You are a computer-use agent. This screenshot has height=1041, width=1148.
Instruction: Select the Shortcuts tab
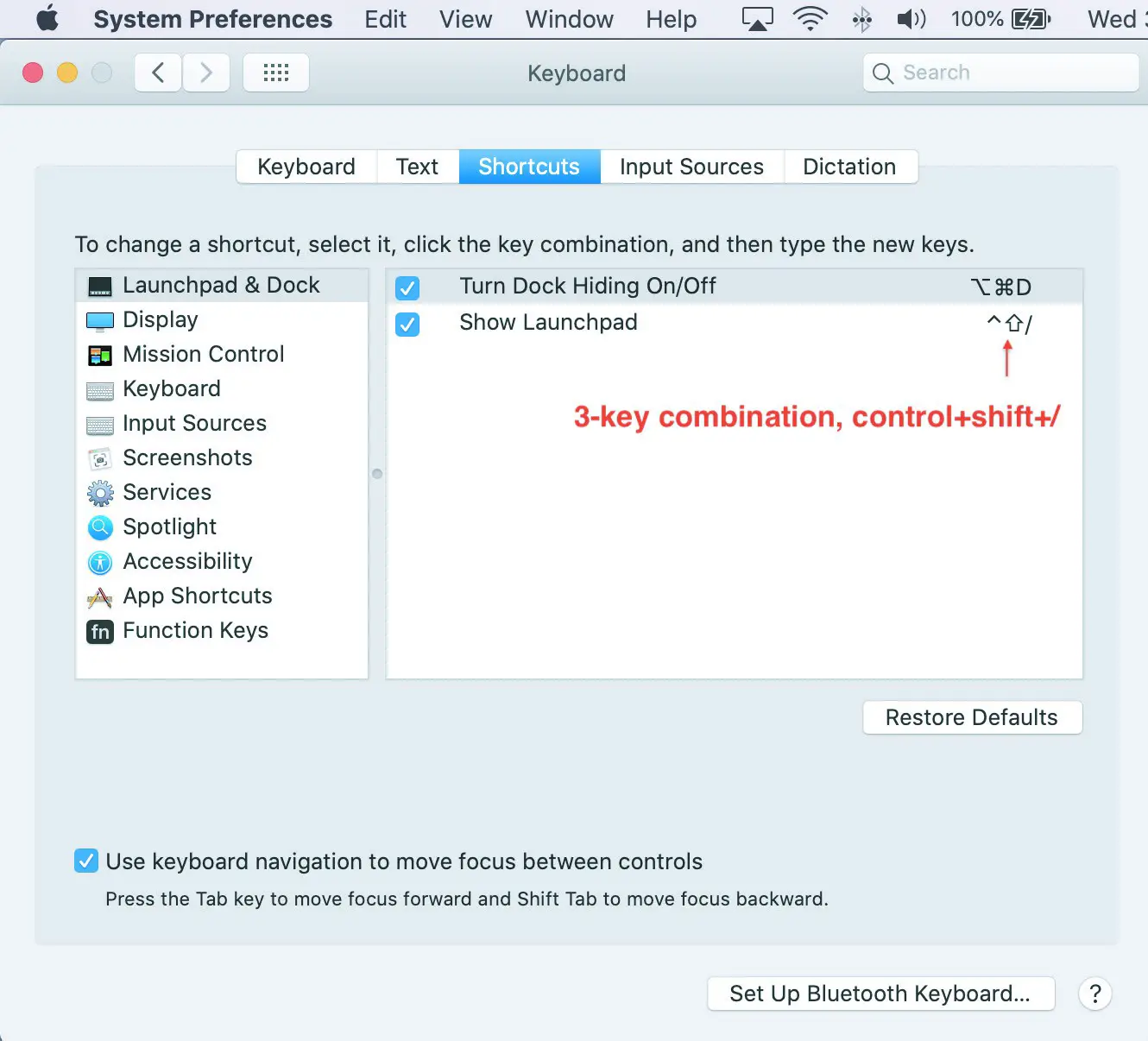point(529,167)
